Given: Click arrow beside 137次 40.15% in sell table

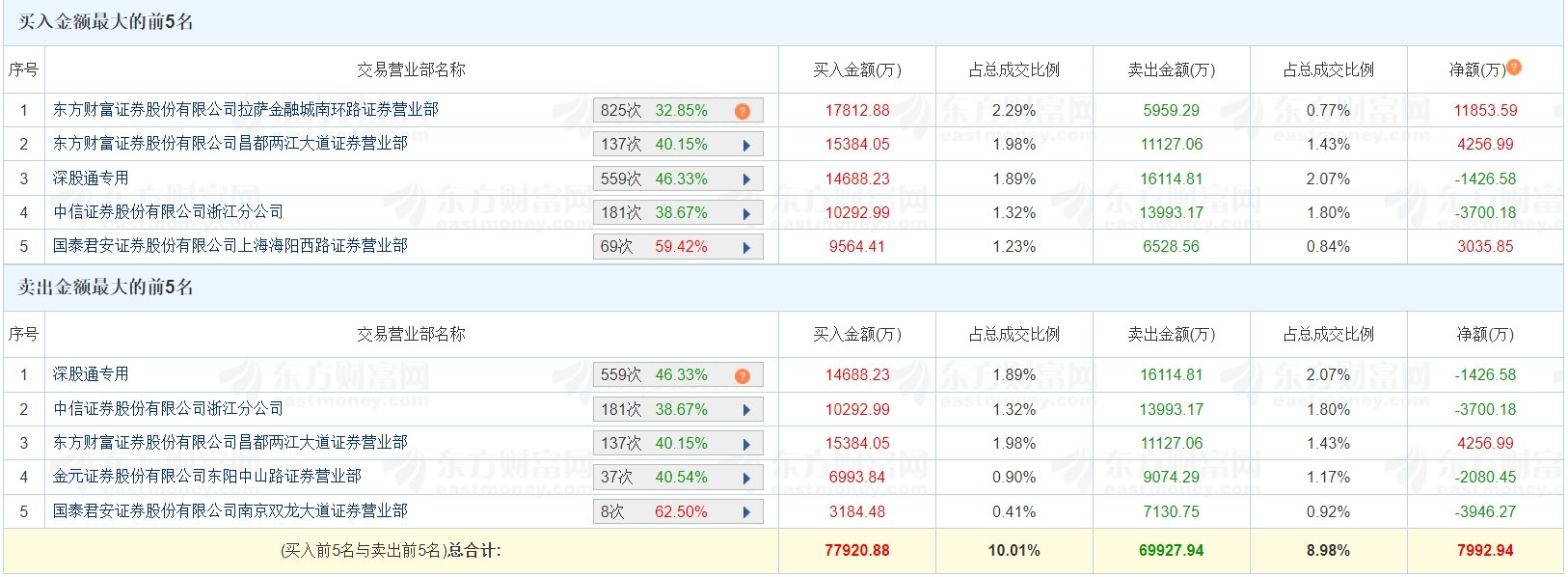Looking at the screenshot, I should [746, 444].
